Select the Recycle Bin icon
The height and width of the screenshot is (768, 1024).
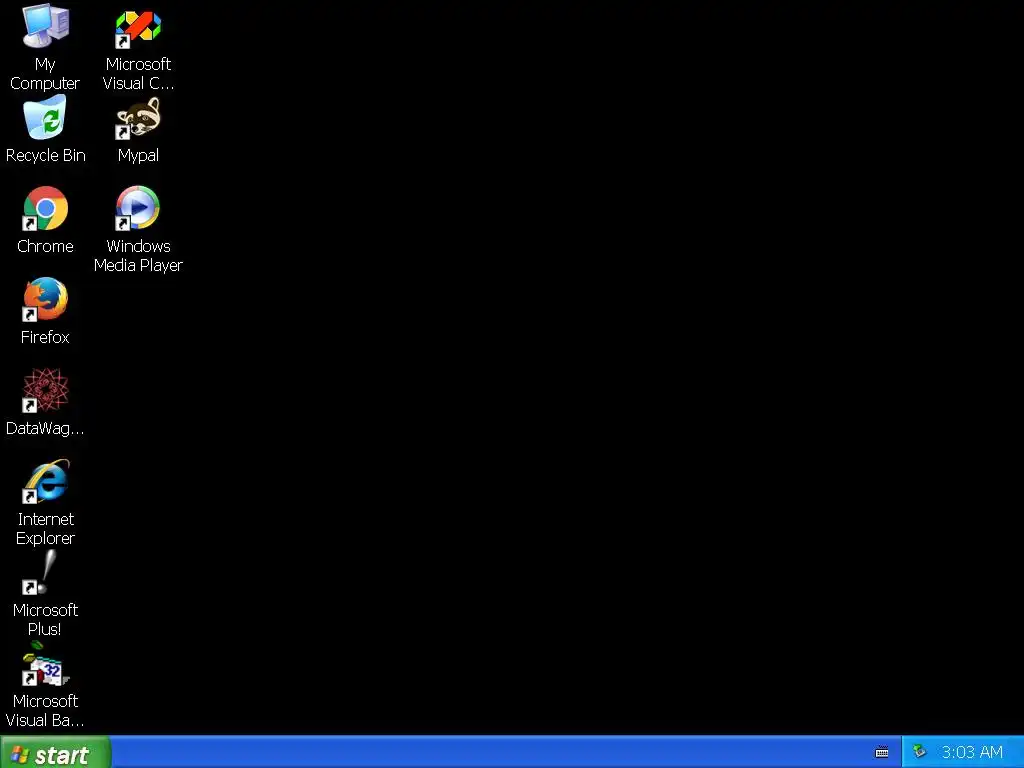point(45,118)
